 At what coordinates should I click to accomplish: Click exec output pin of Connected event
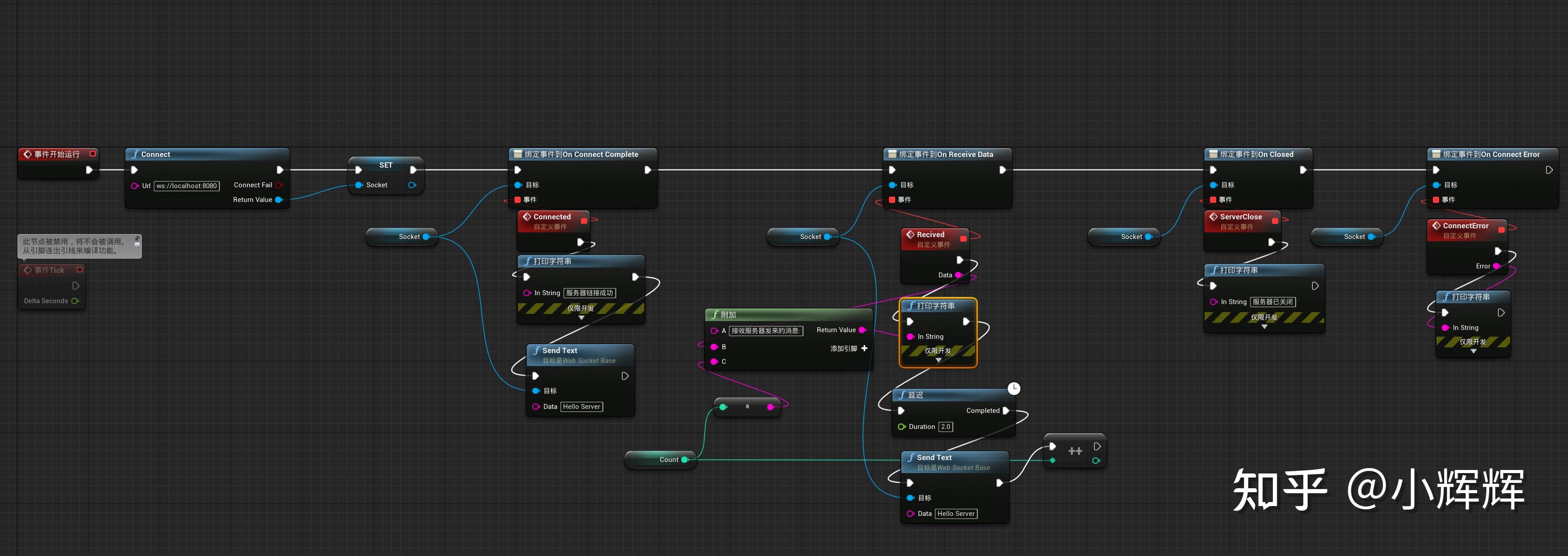pos(580,243)
